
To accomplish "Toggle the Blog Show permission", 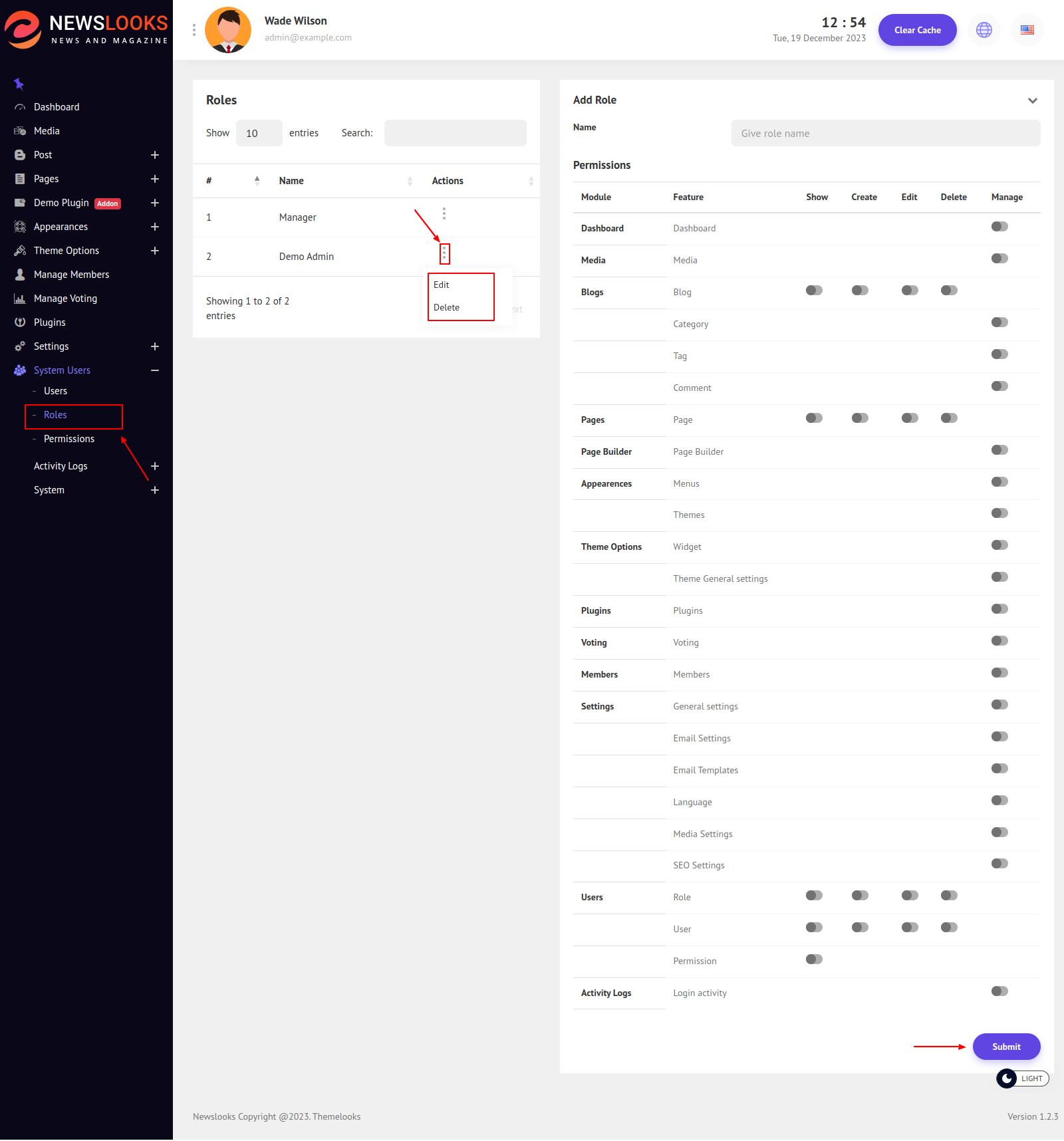I will tap(814, 291).
